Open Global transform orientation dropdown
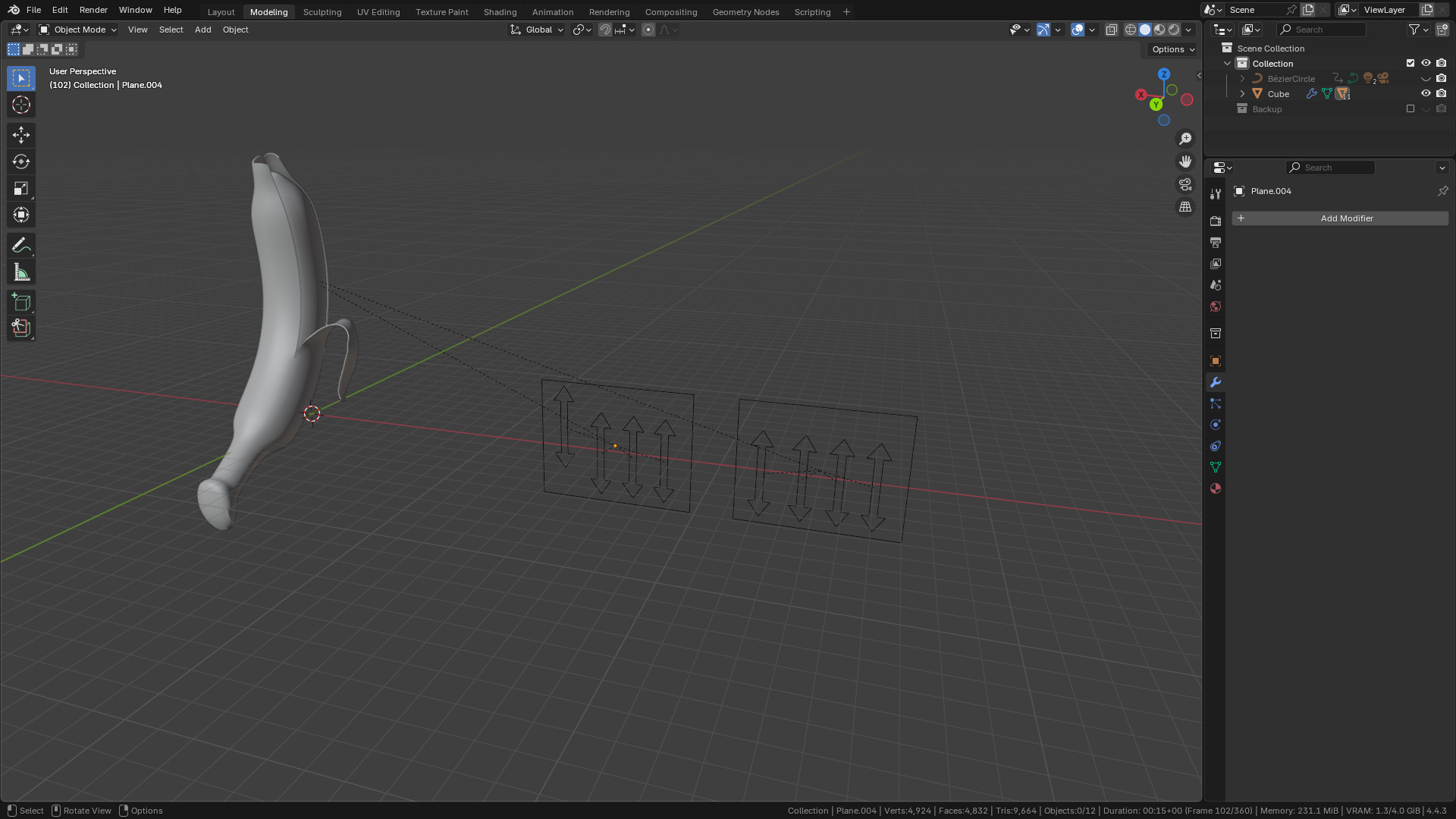 (x=537, y=30)
